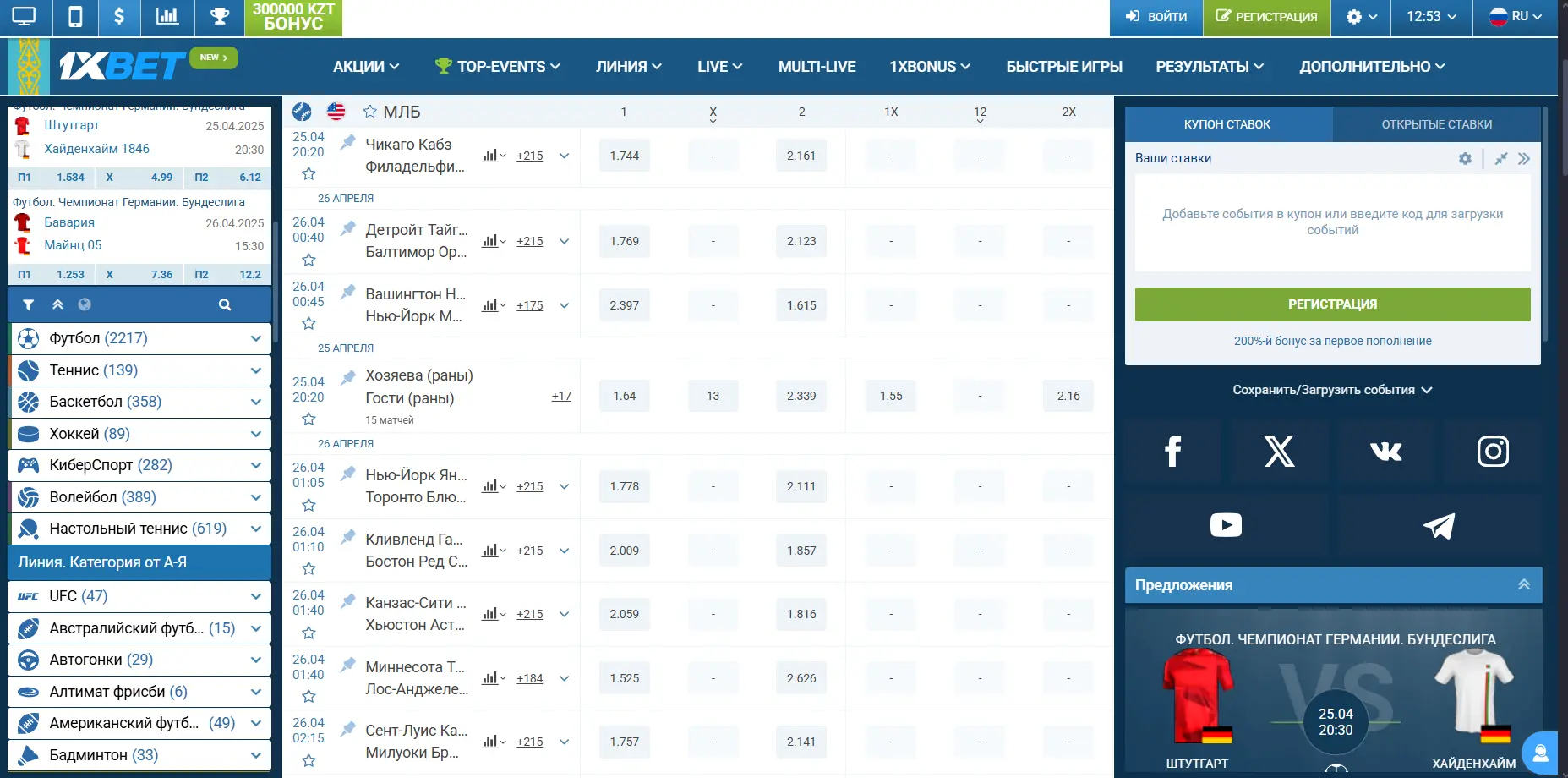
Task: Open the filter funnel icon in sports sidebar
Action: [28, 305]
